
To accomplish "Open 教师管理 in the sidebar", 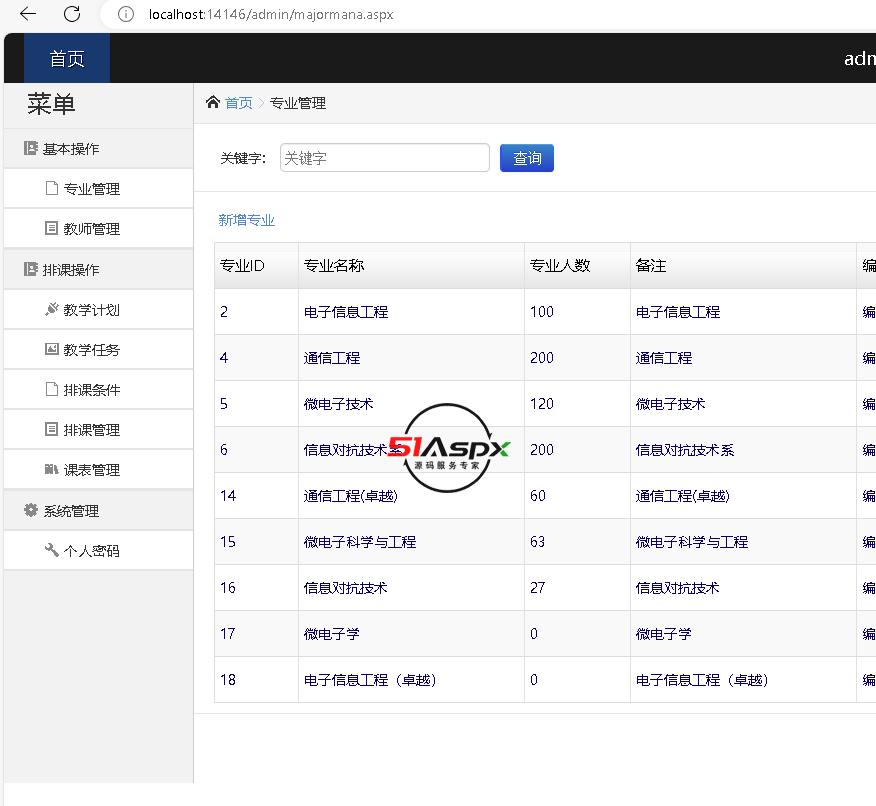I will [91, 229].
